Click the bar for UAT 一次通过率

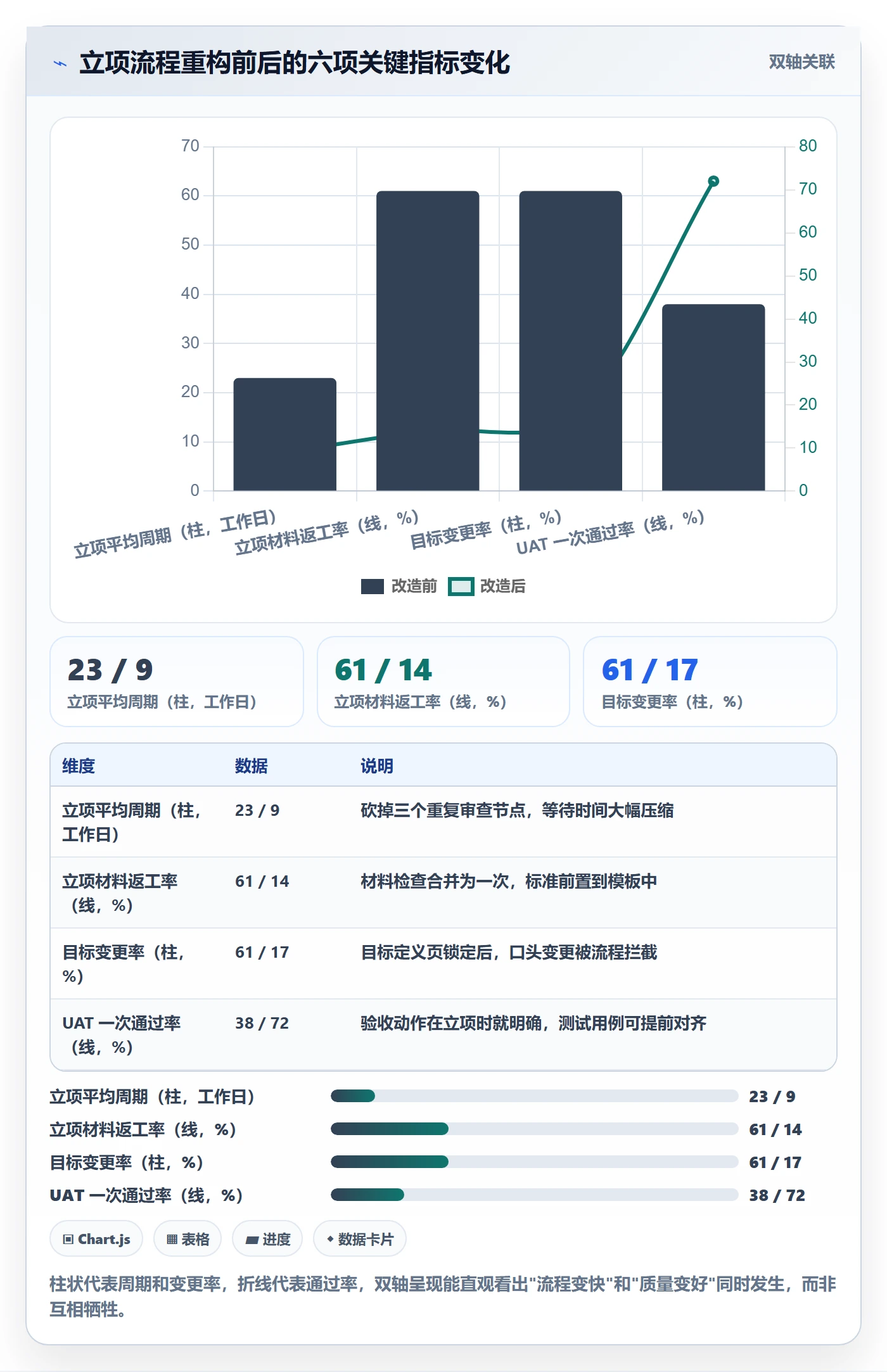coord(713,397)
